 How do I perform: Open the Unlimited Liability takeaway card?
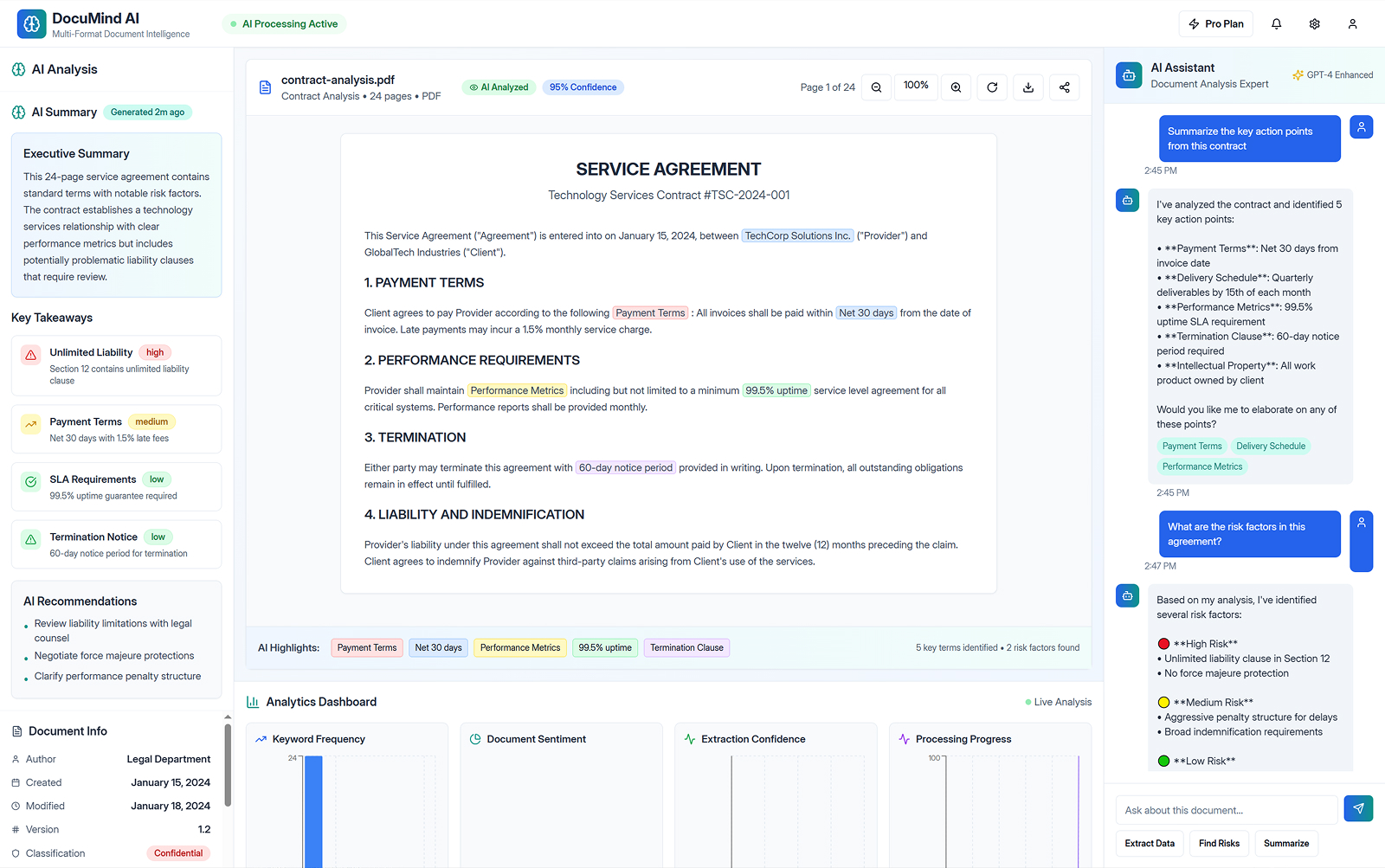point(116,366)
